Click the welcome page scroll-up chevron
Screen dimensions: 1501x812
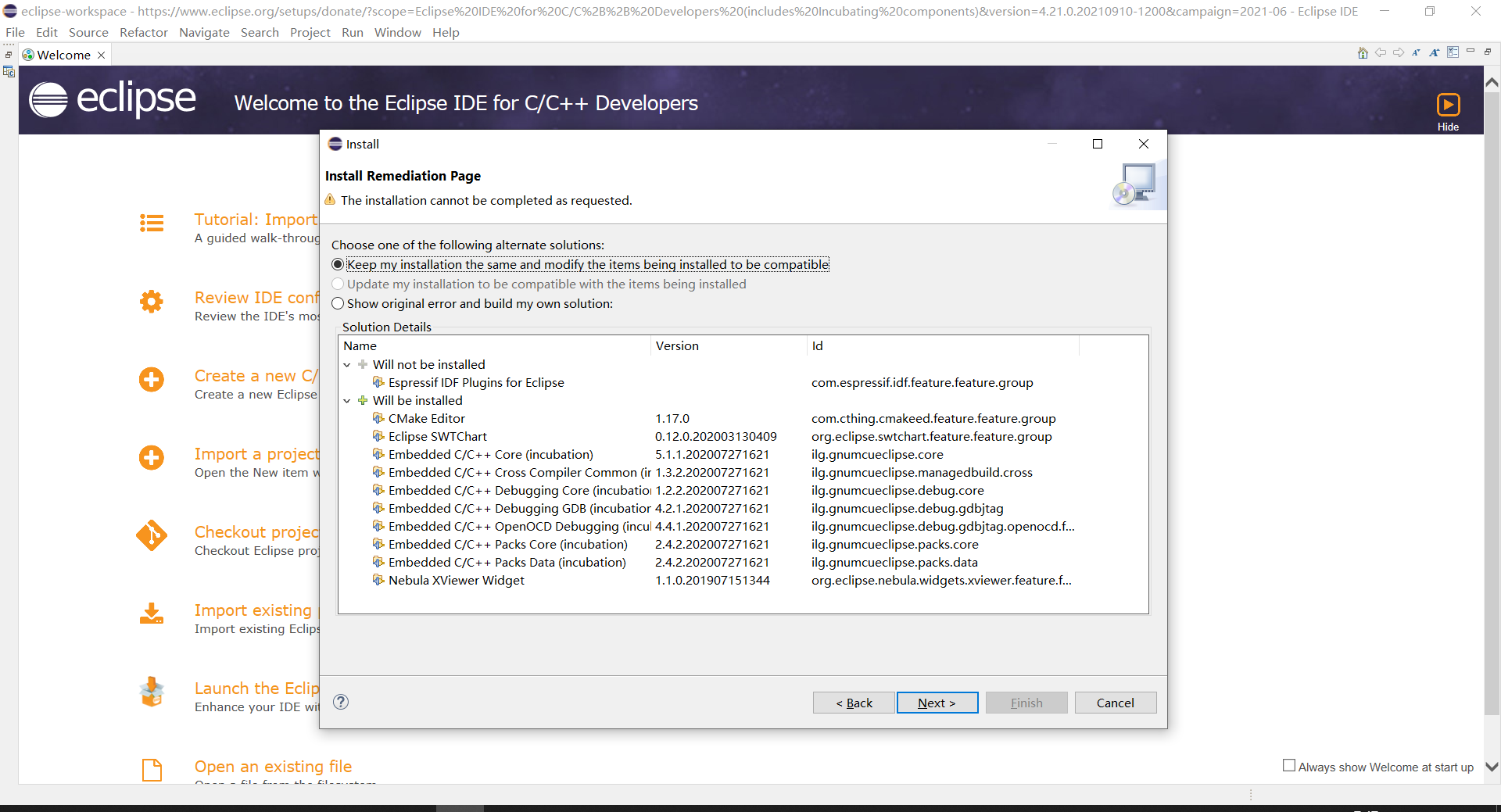click(x=1492, y=82)
